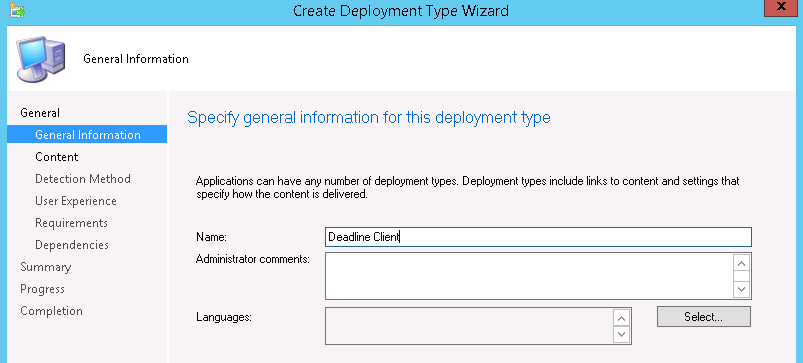Screen dimensions: 803x363
Task: Go to the Completion step
Action: [x=51, y=311]
